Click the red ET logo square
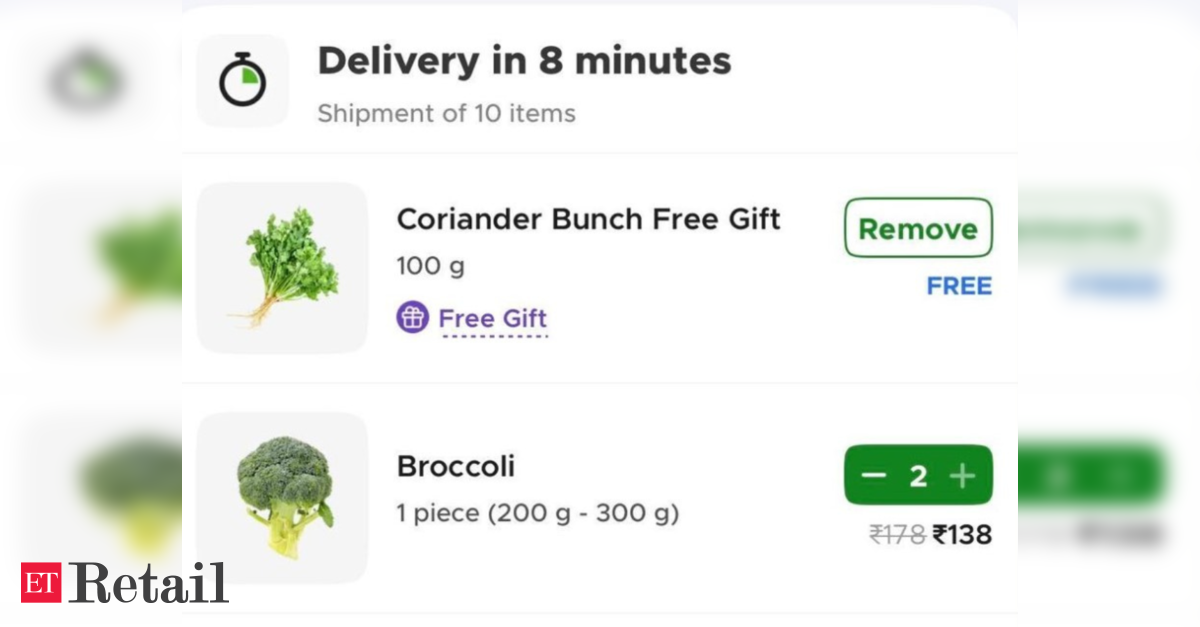This screenshot has width=1200, height=627. [x=41, y=582]
